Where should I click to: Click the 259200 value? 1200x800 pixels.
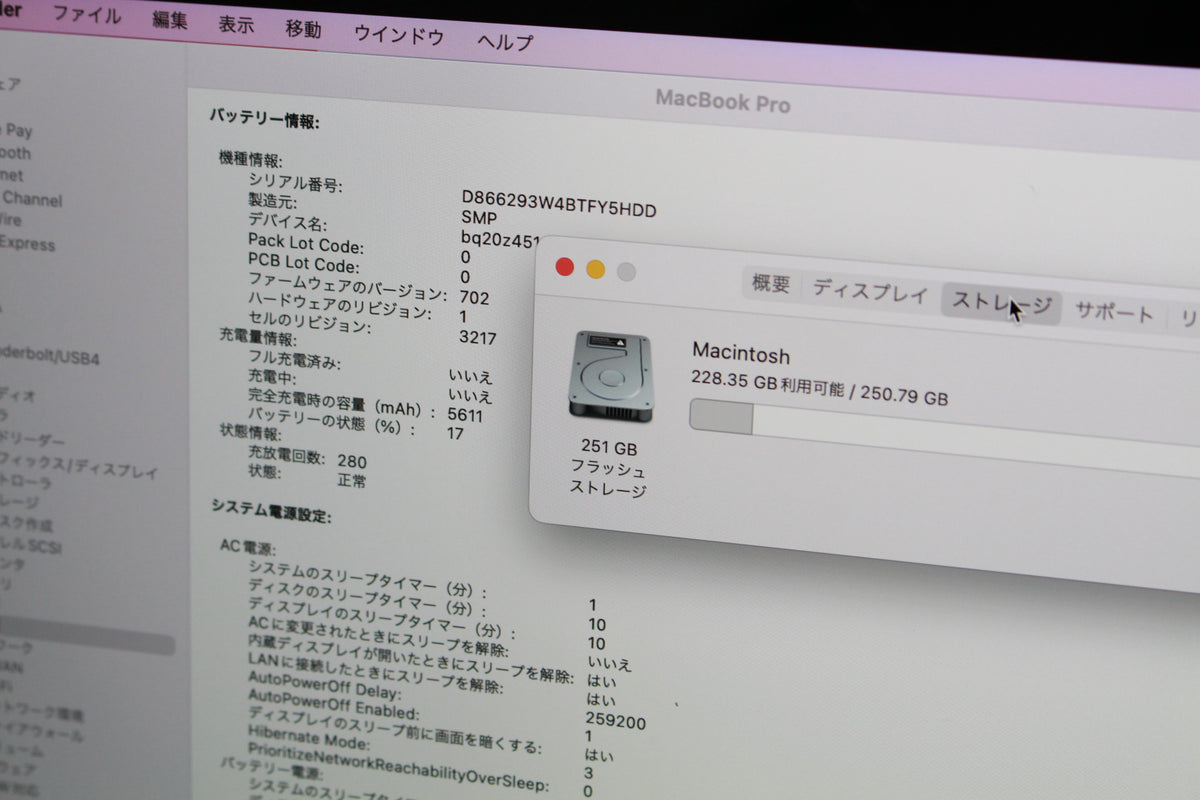[615, 721]
